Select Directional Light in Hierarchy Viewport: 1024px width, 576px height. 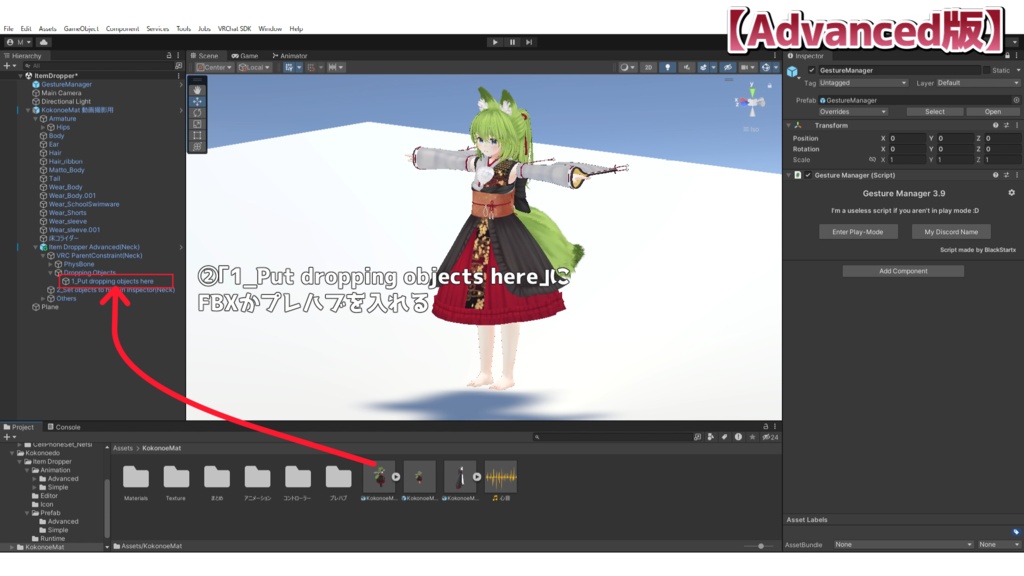point(65,101)
